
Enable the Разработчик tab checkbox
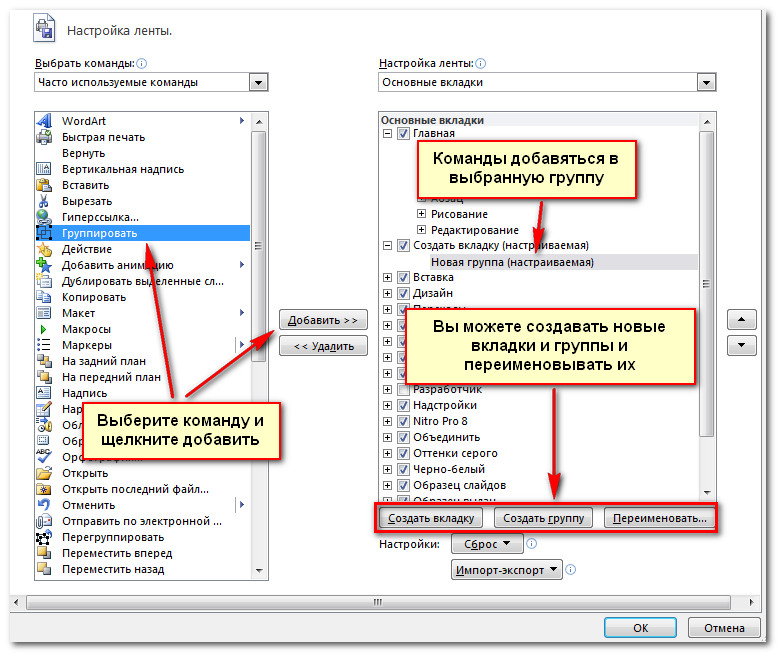tap(403, 389)
